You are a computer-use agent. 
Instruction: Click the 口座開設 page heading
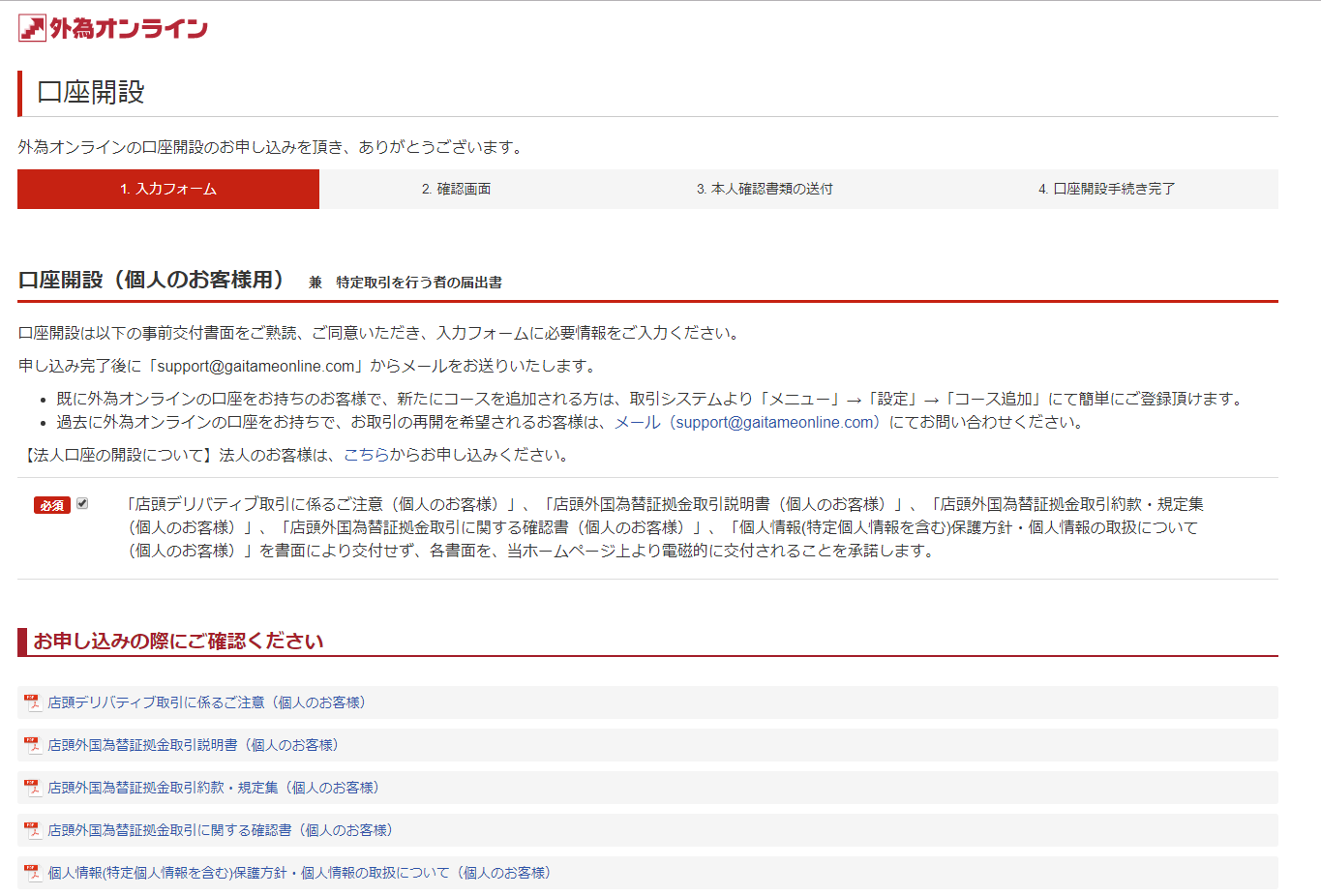coord(91,92)
